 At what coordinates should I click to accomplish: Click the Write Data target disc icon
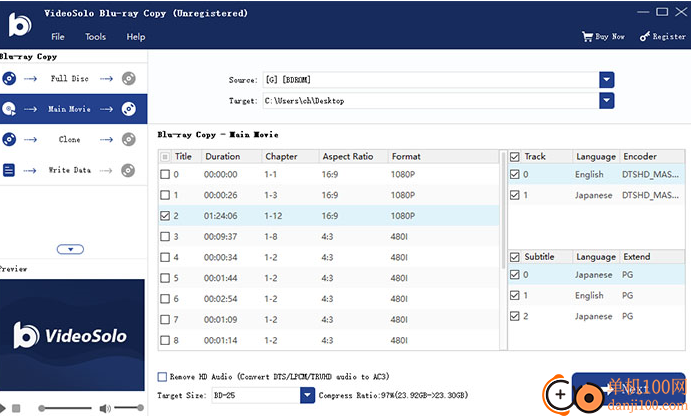[x=128, y=170]
